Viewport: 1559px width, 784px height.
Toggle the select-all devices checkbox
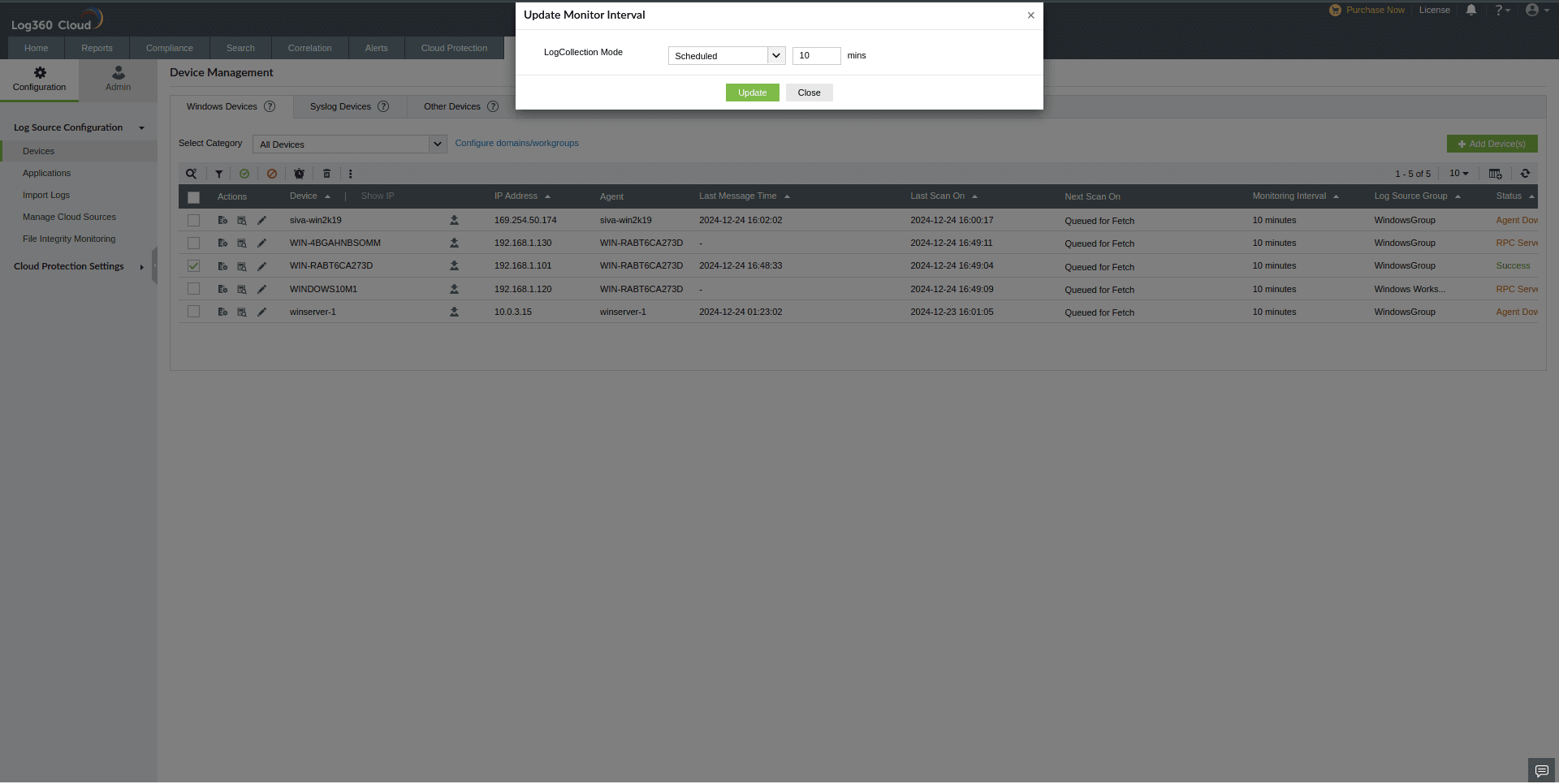(193, 197)
